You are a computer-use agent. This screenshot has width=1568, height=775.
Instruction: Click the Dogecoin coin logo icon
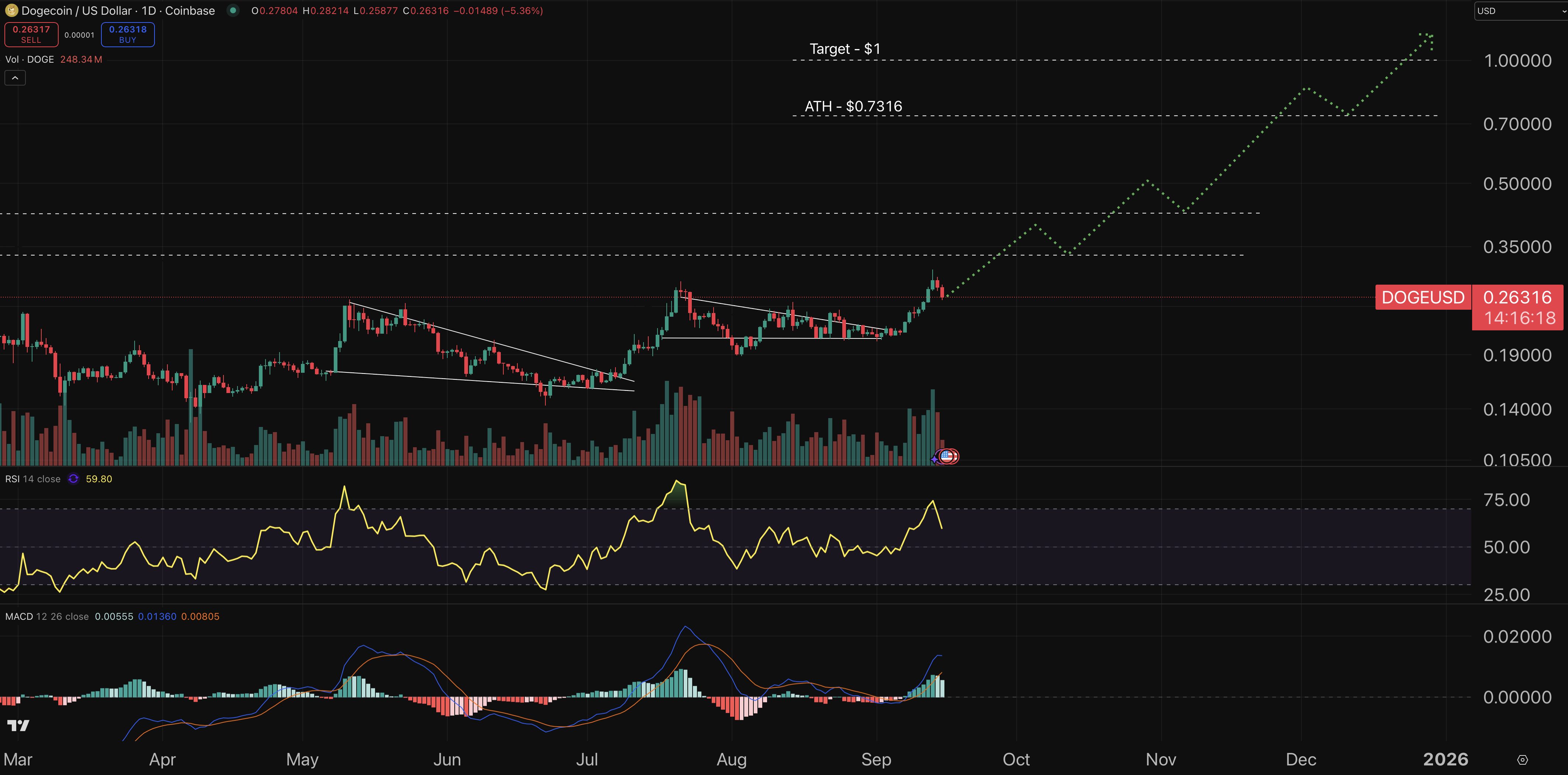[x=11, y=10]
